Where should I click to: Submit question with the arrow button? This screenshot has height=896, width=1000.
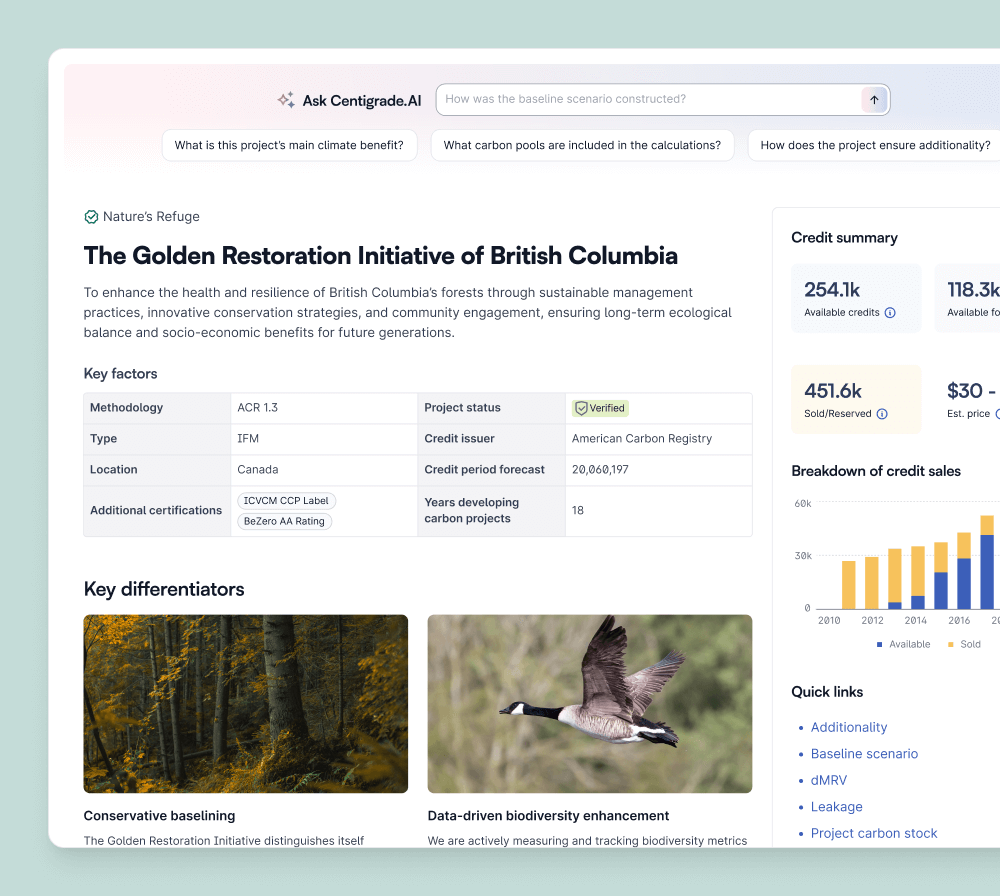(874, 100)
